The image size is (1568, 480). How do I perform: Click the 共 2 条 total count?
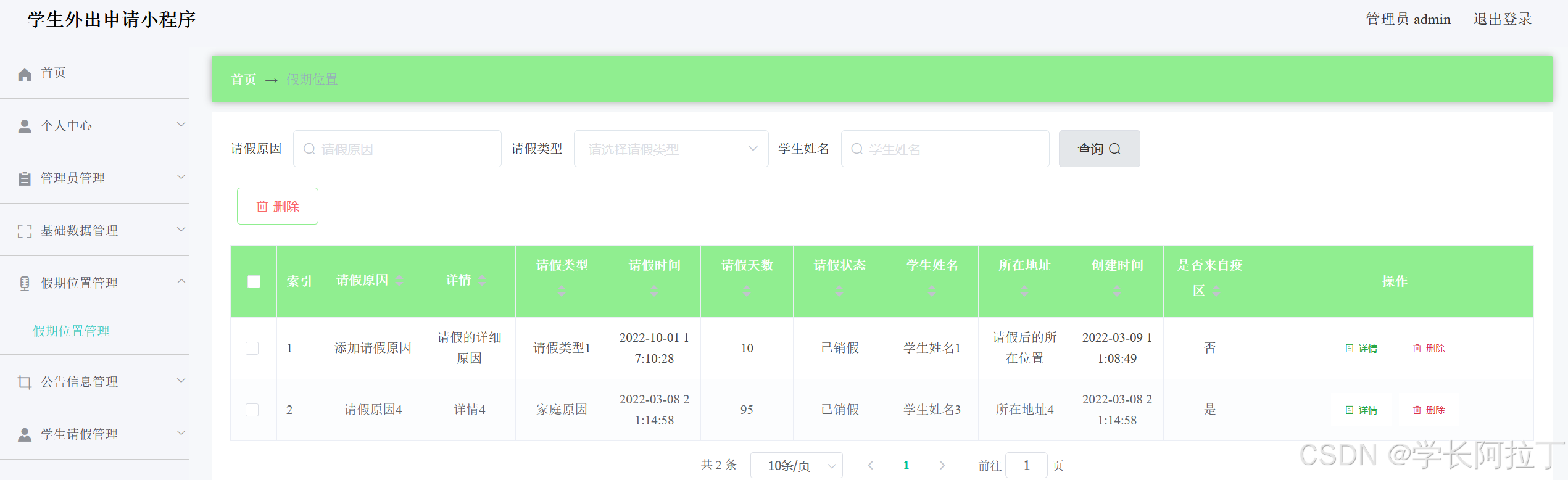point(719,465)
